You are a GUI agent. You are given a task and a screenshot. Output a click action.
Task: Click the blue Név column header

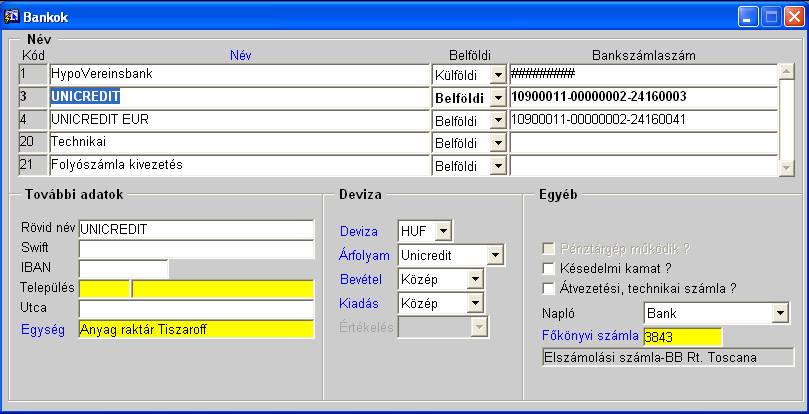pyautogui.click(x=240, y=55)
